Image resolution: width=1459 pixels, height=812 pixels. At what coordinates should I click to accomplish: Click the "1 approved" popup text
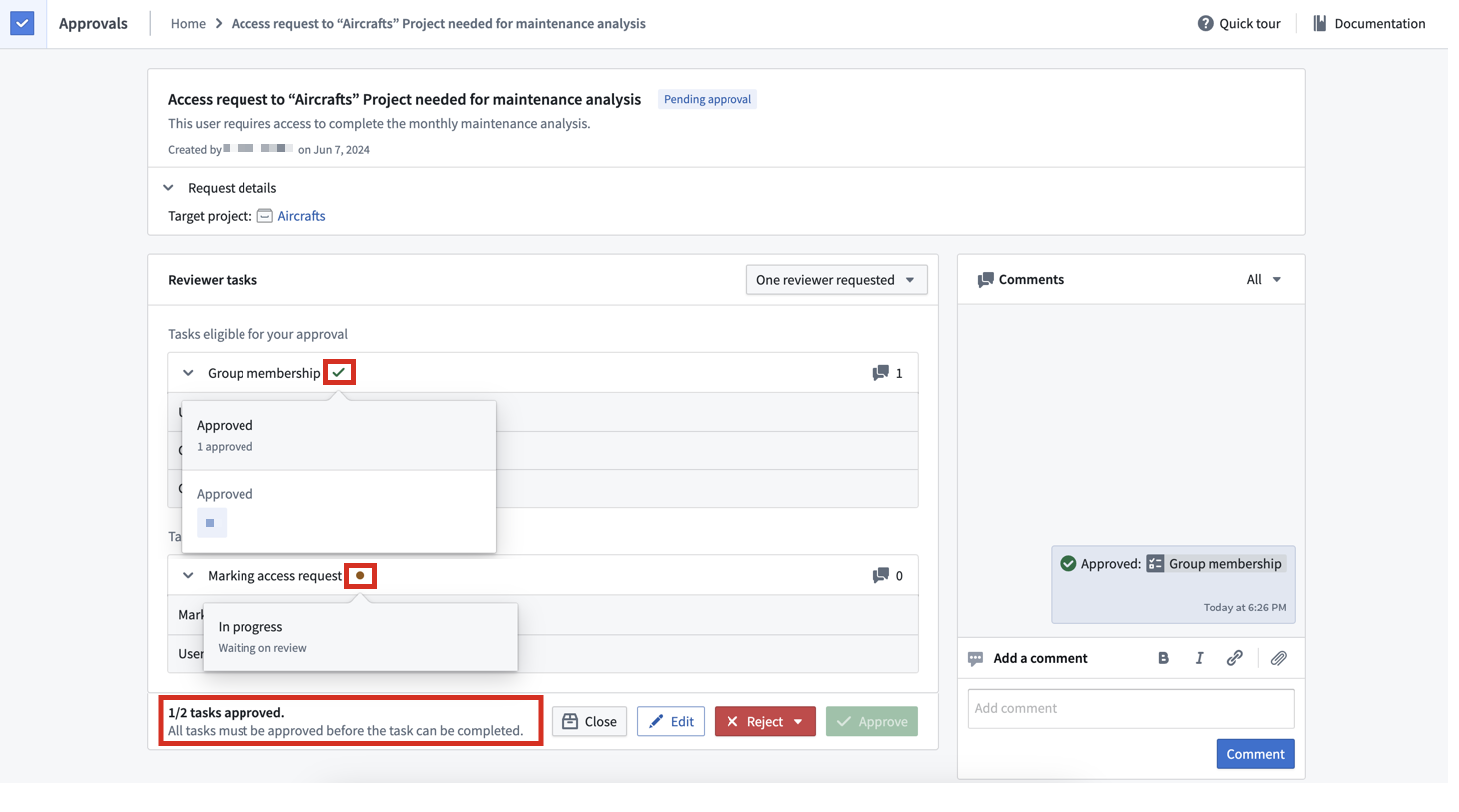[x=225, y=447]
